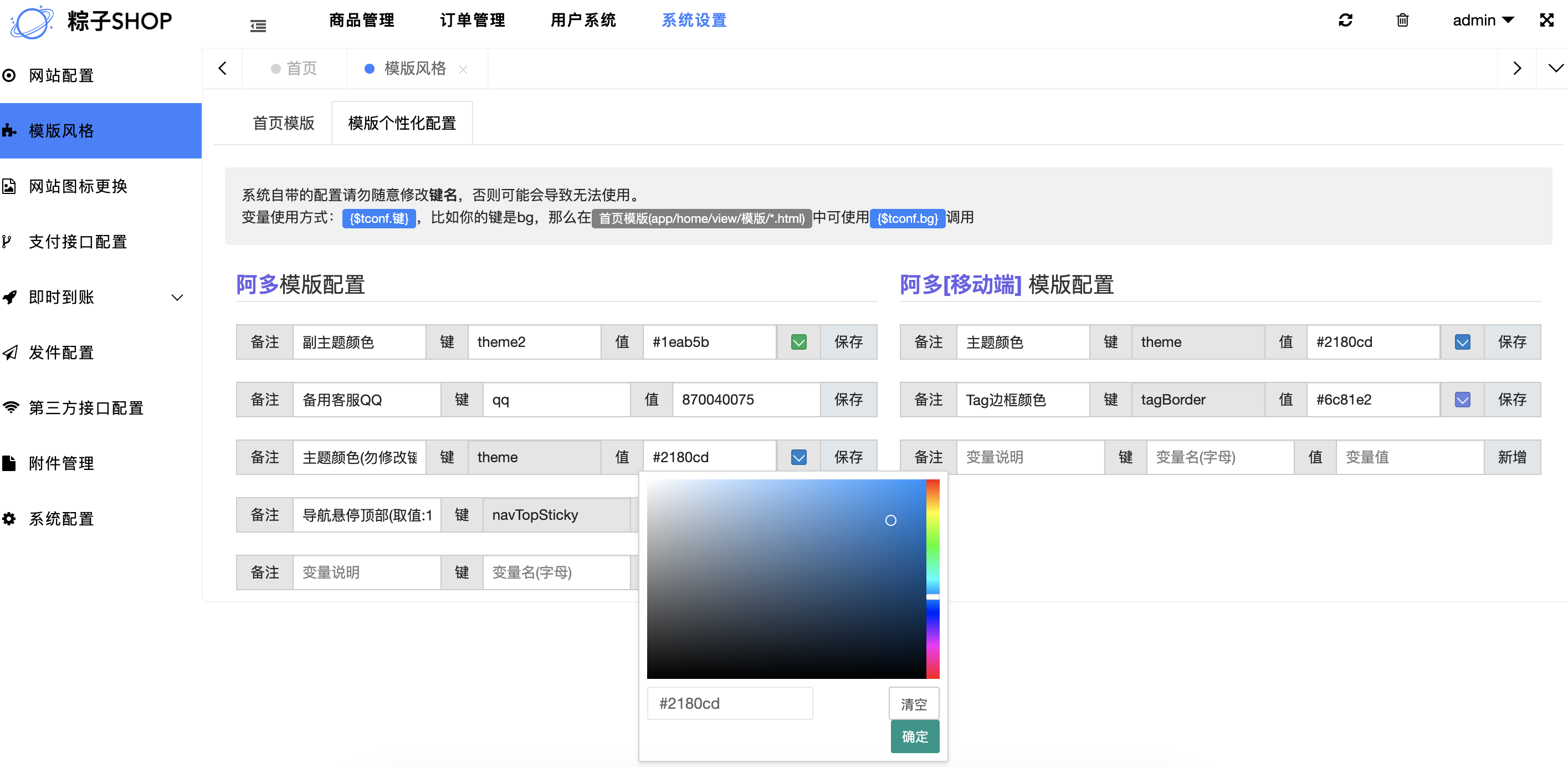Image resolution: width=1568 pixels, height=767 pixels.
Task: Click the tagBorder value field #6c81e2
Action: (1373, 400)
